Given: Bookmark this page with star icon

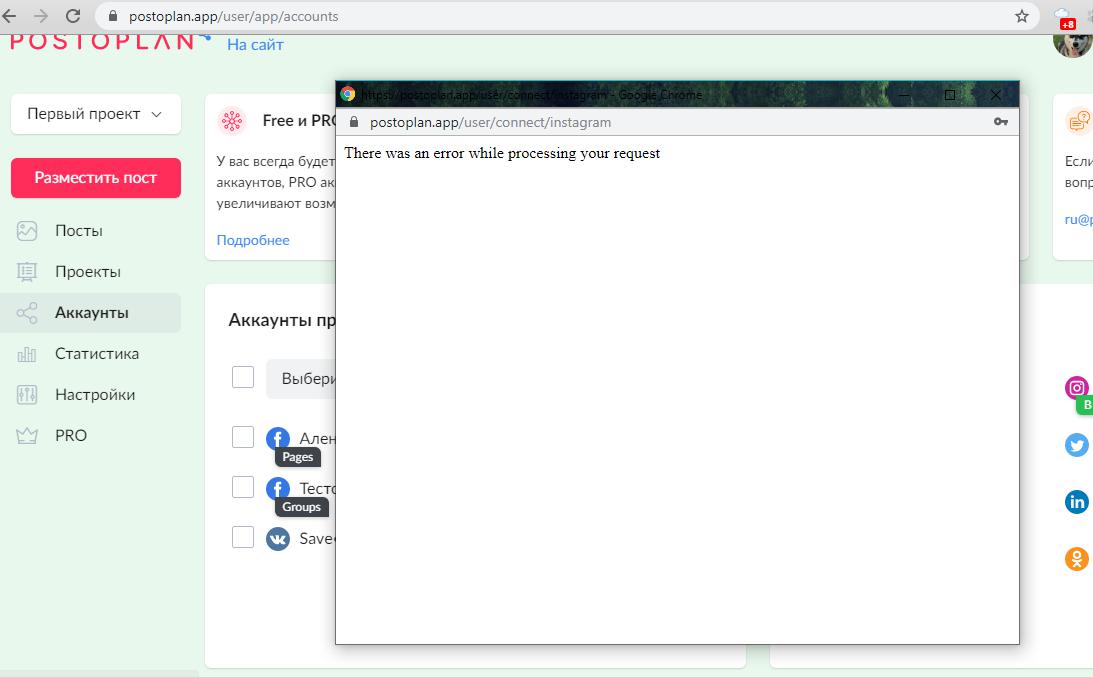Looking at the screenshot, I should tap(1022, 16).
